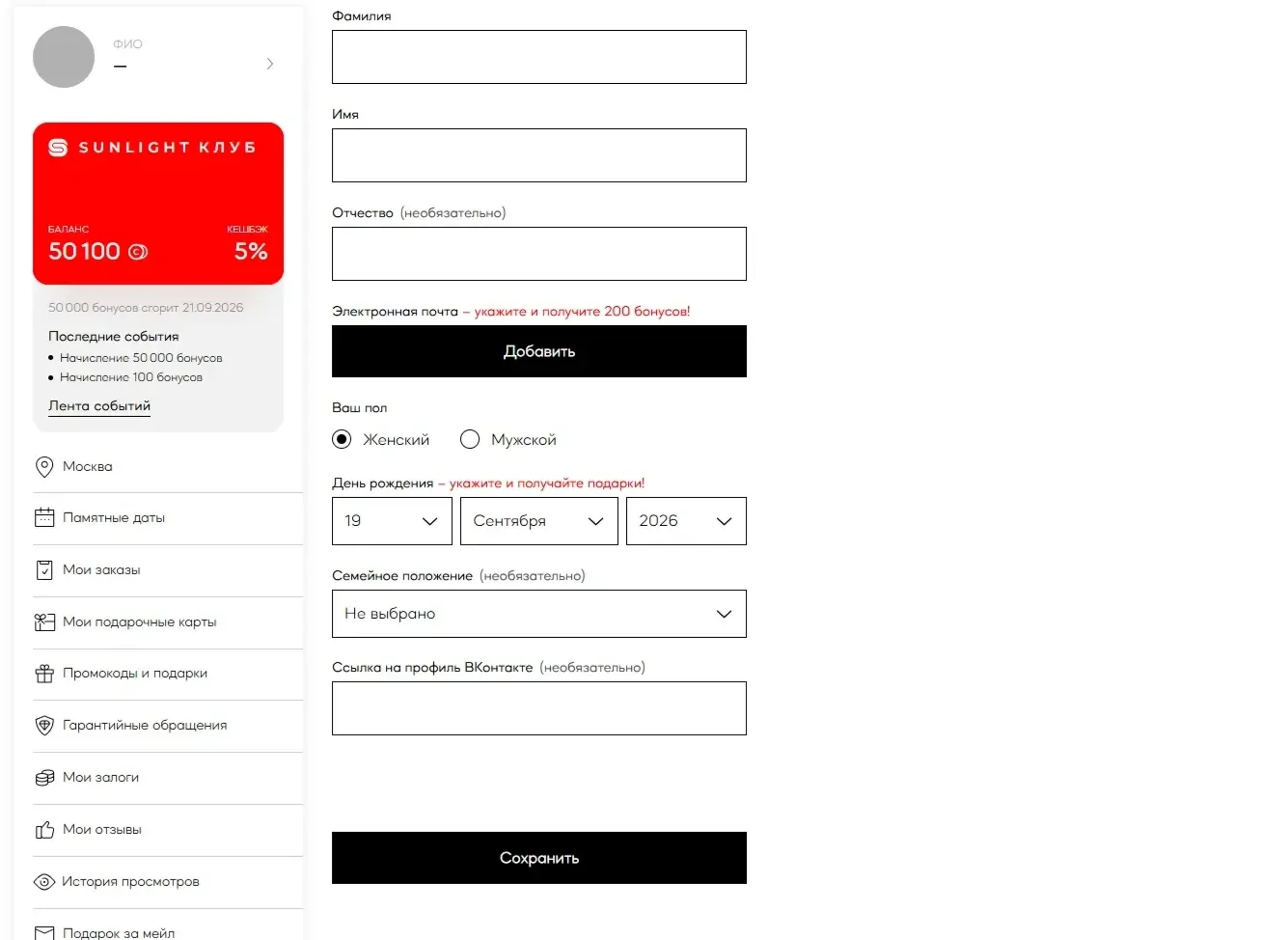This screenshot has height=940, width=1288.
Task: Click 'Начисление 50 000 бонусов' event
Action: click(x=141, y=358)
